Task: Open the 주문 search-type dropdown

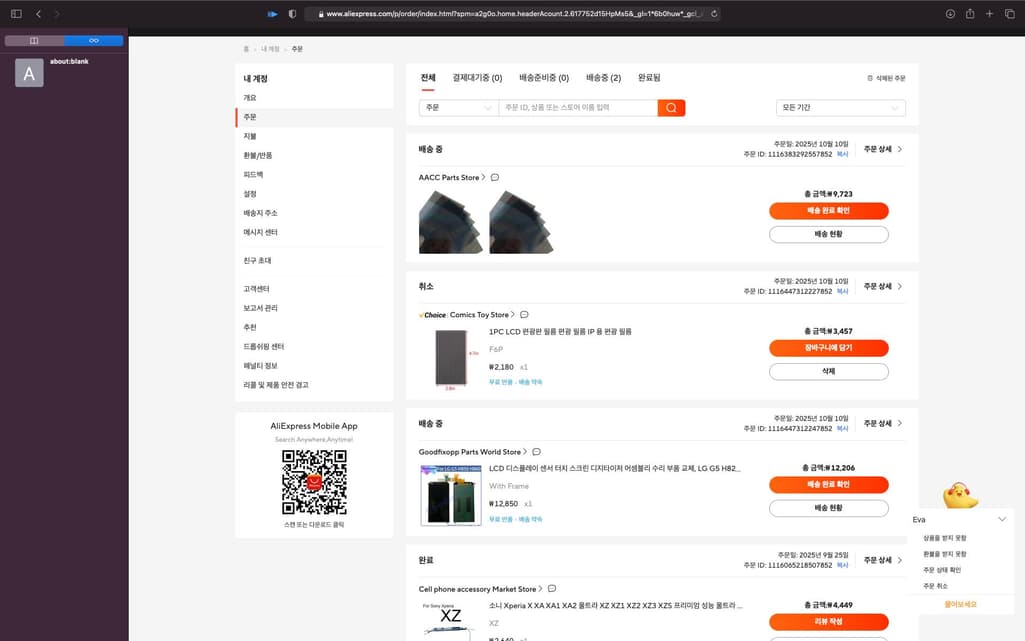Action: click(x=458, y=108)
